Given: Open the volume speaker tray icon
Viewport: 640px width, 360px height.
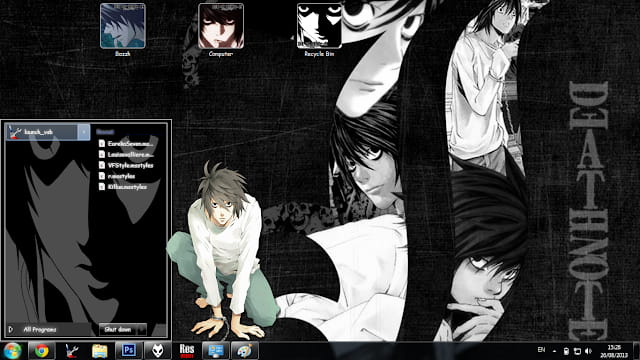Looking at the screenshot, I should coord(588,351).
